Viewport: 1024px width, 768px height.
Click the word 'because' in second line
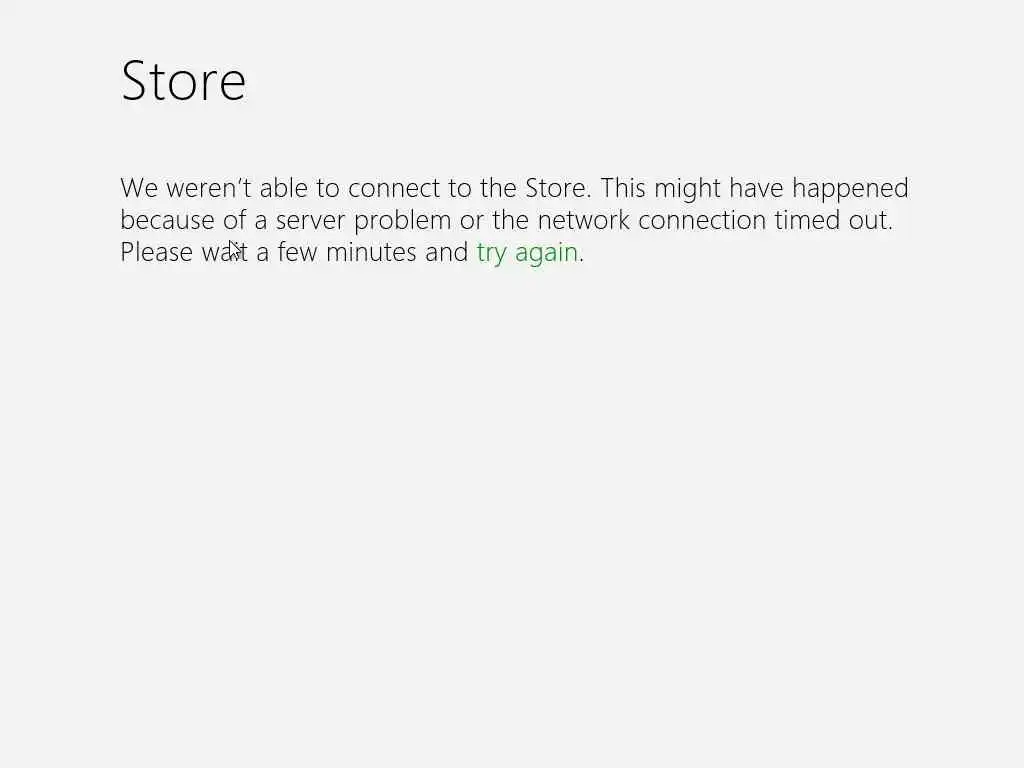167,220
